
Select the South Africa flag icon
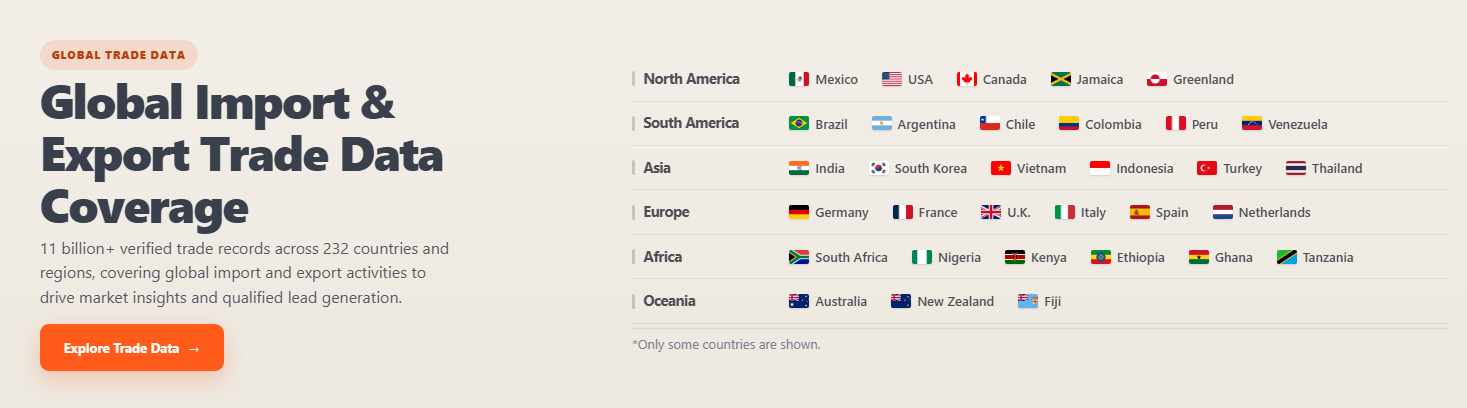coord(799,257)
